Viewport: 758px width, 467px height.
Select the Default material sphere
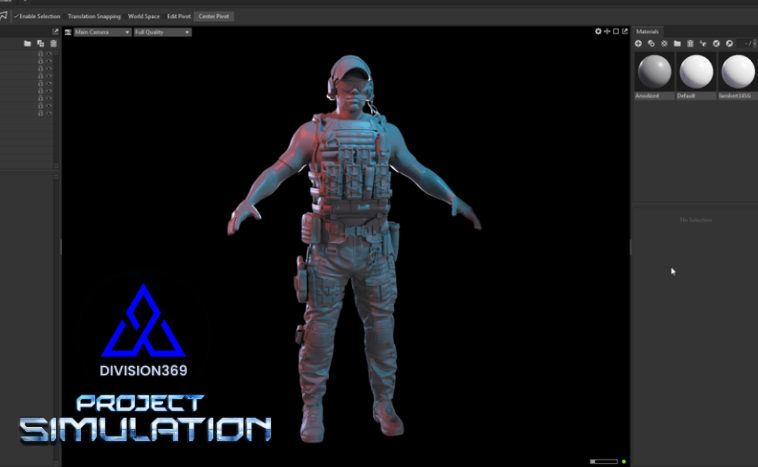(696, 72)
